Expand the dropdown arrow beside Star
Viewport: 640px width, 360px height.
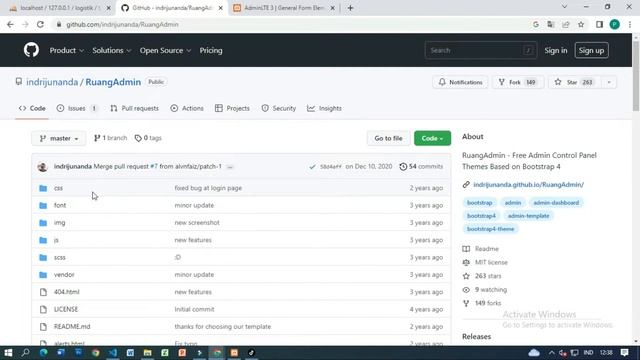[x=609, y=82]
